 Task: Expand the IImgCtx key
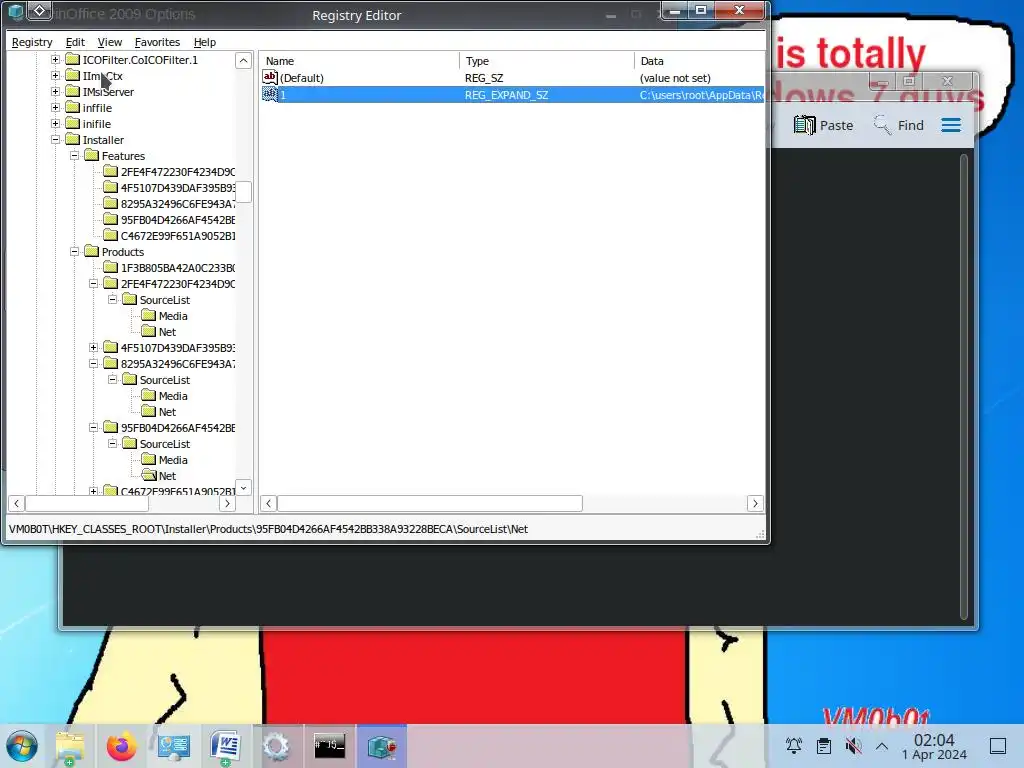56,76
